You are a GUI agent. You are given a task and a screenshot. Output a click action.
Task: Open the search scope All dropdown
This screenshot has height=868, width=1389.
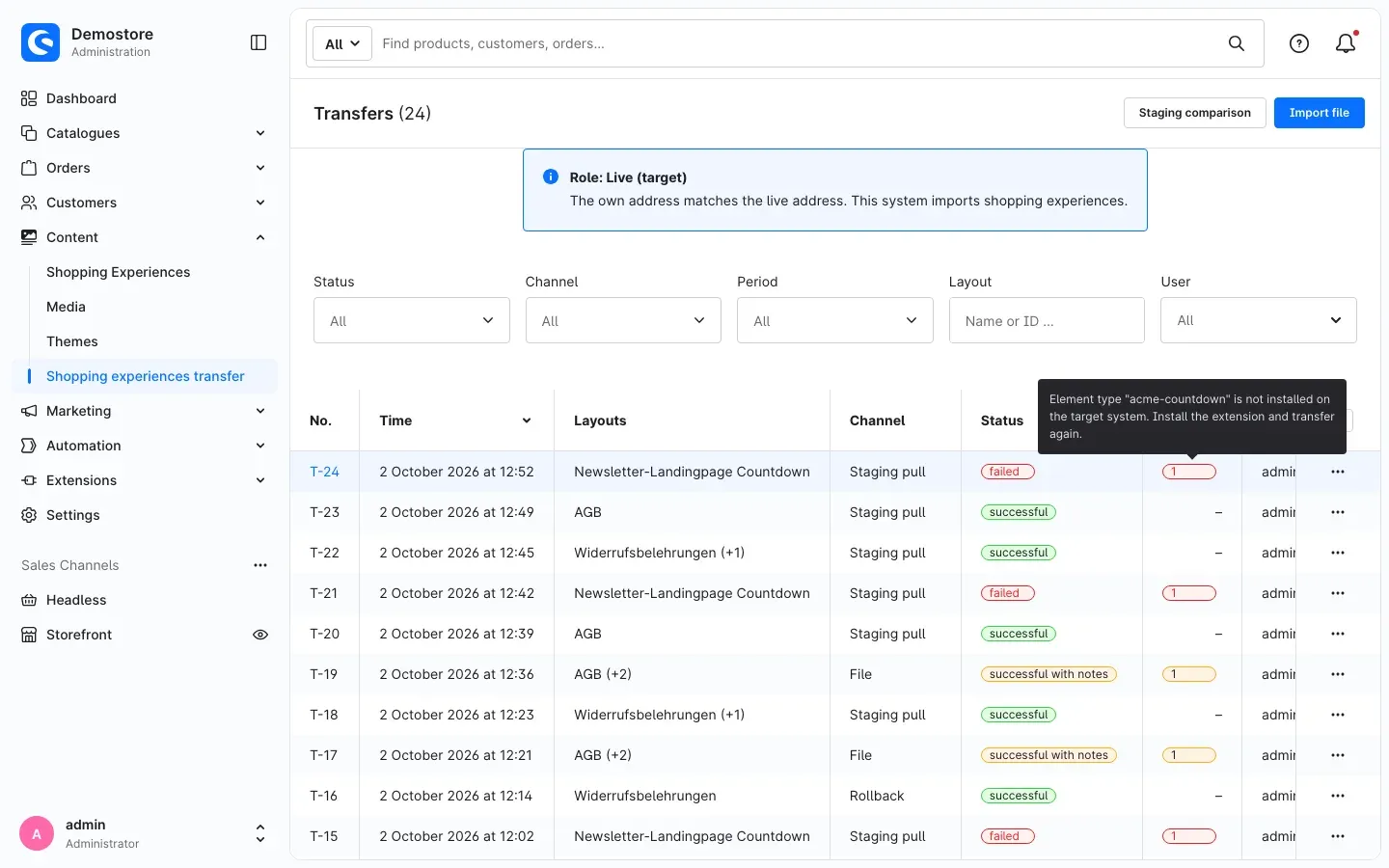click(x=342, y=43)
